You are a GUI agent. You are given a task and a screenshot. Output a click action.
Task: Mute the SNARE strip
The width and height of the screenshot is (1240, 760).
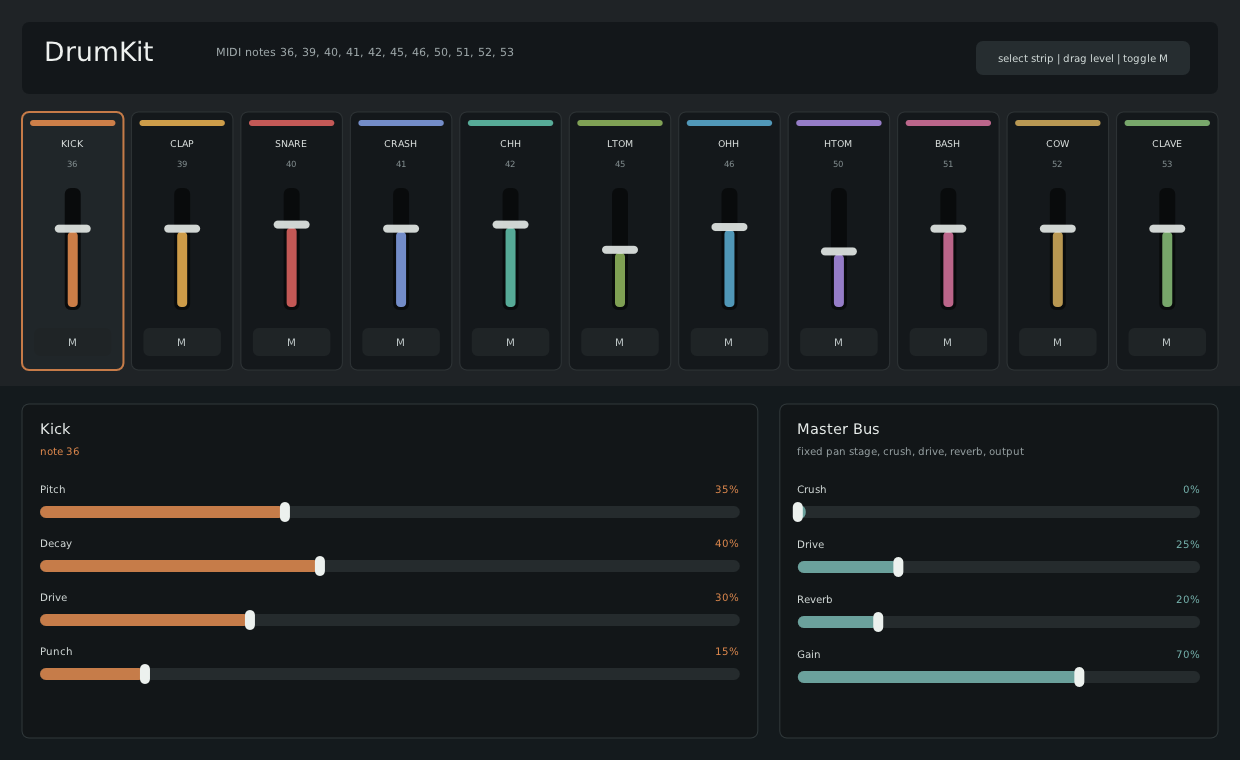291,342
